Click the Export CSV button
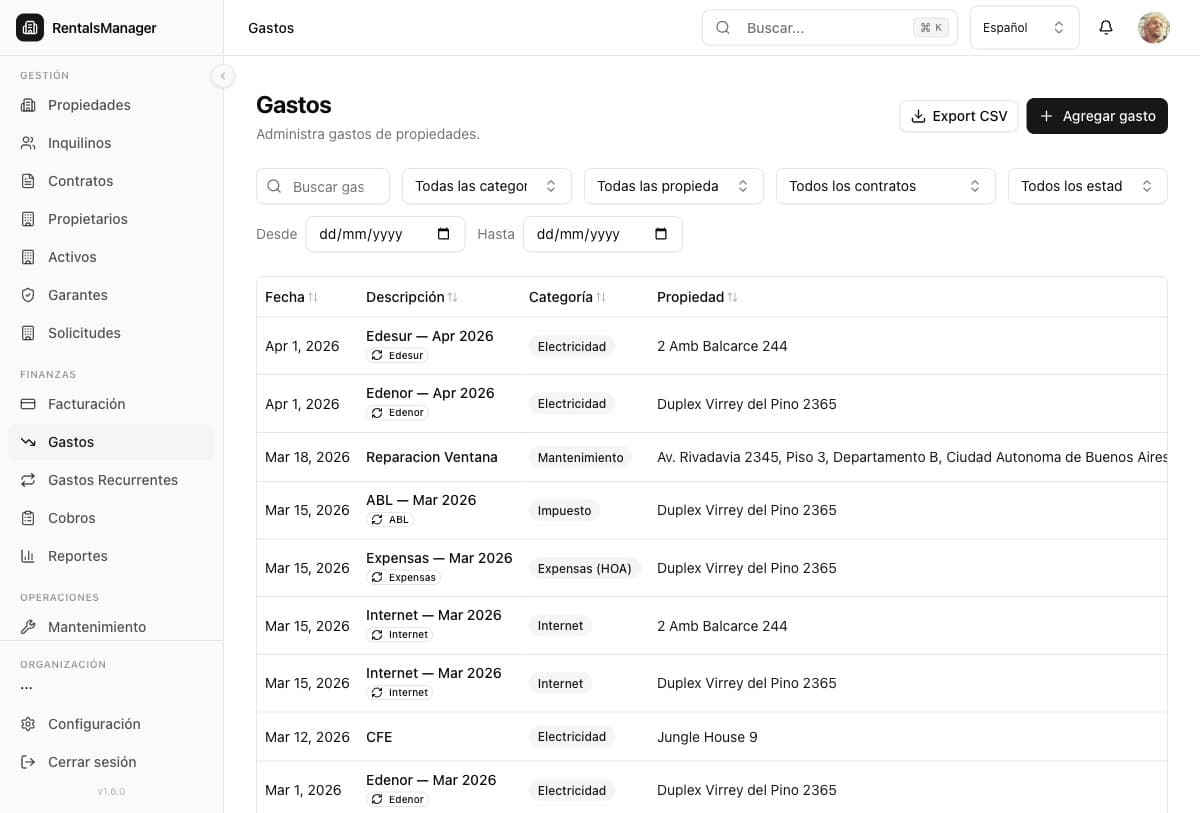The height and width of the screenshot is (813, 1200). click(x=958, y=116)
